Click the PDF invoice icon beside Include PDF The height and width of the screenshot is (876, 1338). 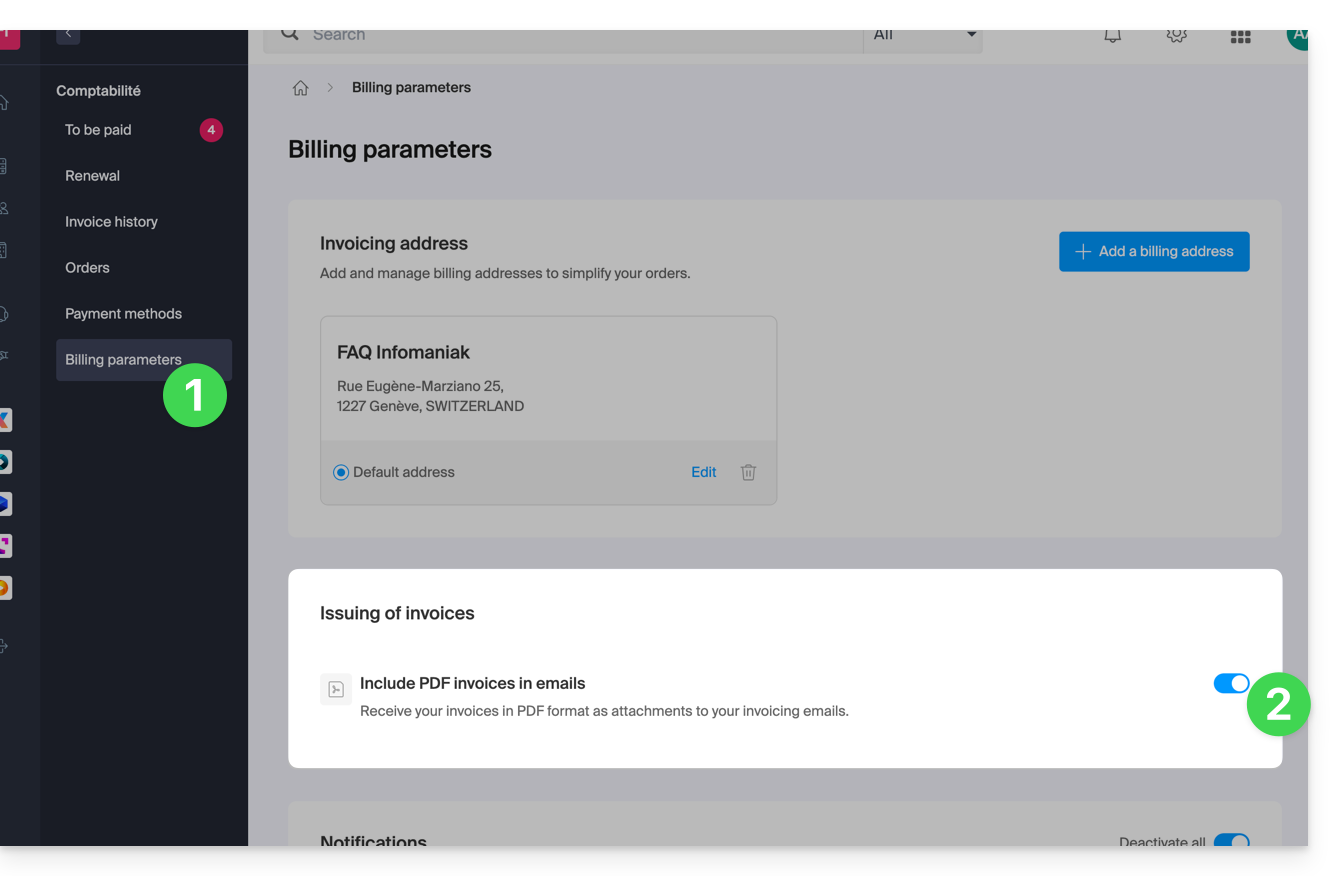[336, 689]
